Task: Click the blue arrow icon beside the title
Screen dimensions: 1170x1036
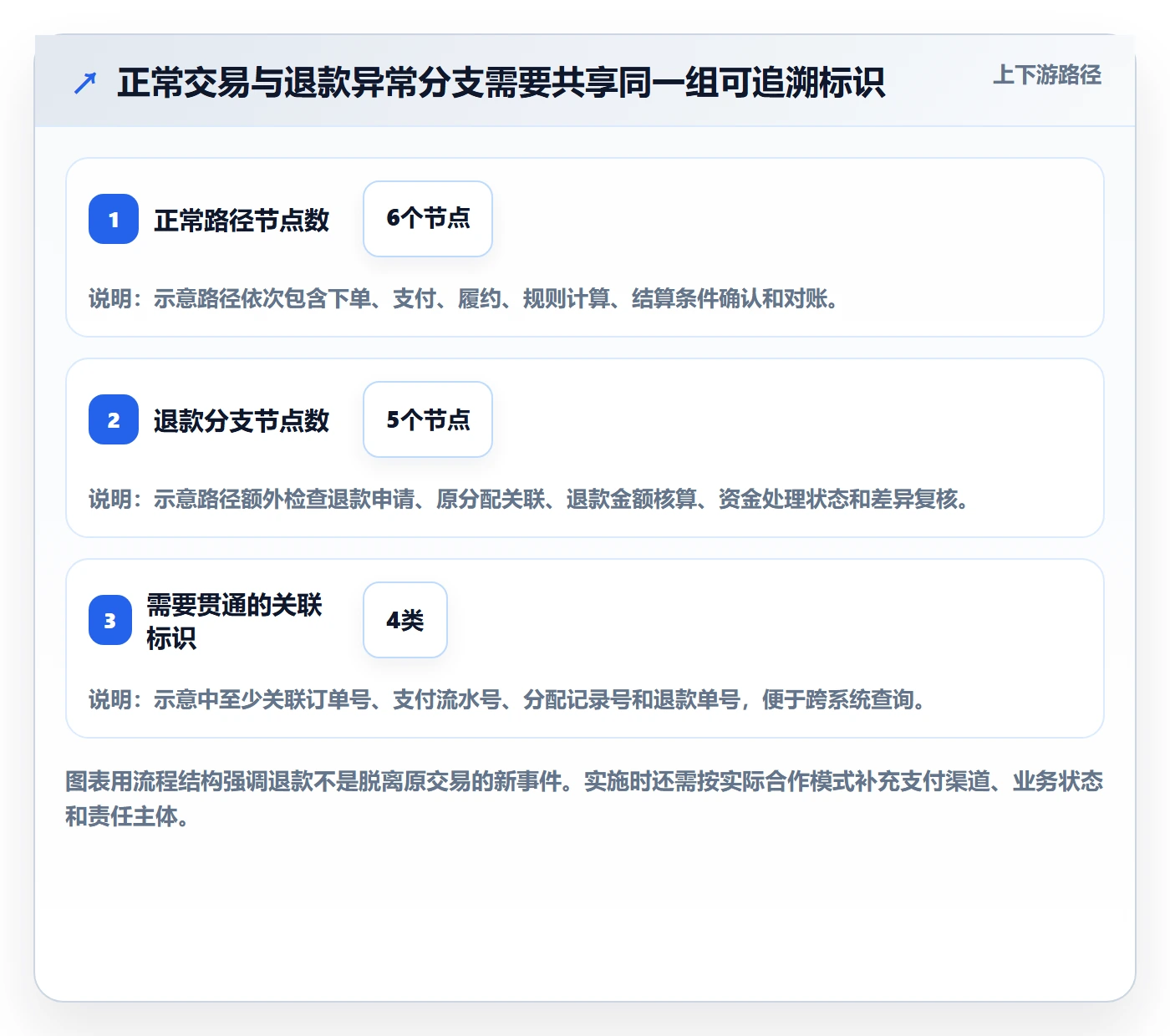Action: (x=85, y=83)
